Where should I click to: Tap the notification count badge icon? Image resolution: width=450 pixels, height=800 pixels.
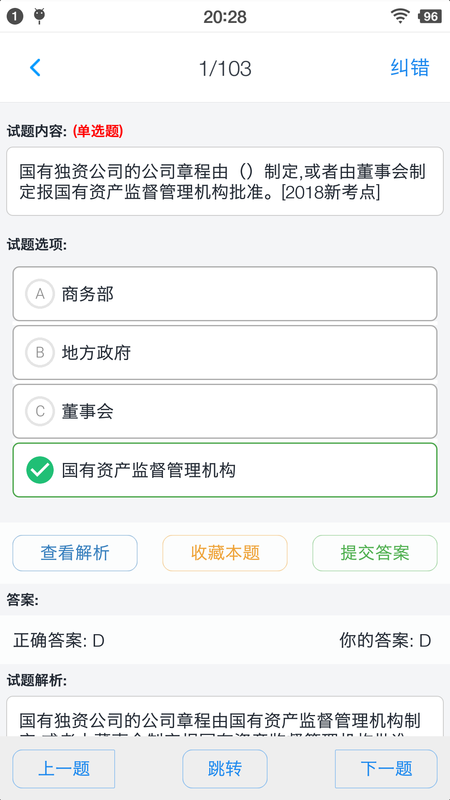click(x=15, y=16)
